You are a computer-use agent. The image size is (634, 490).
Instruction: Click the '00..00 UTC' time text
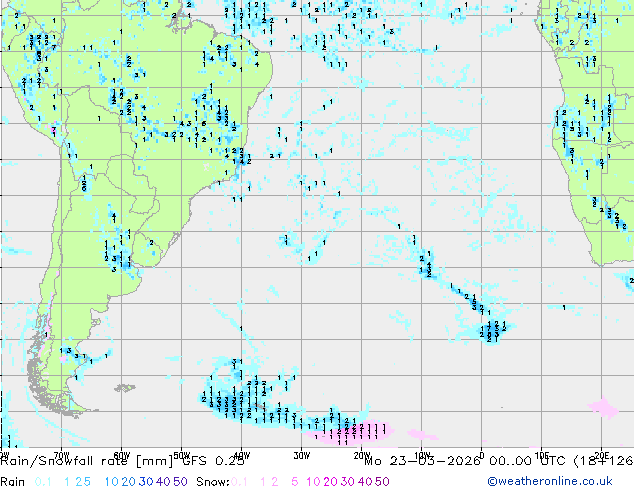pos(528,461)
